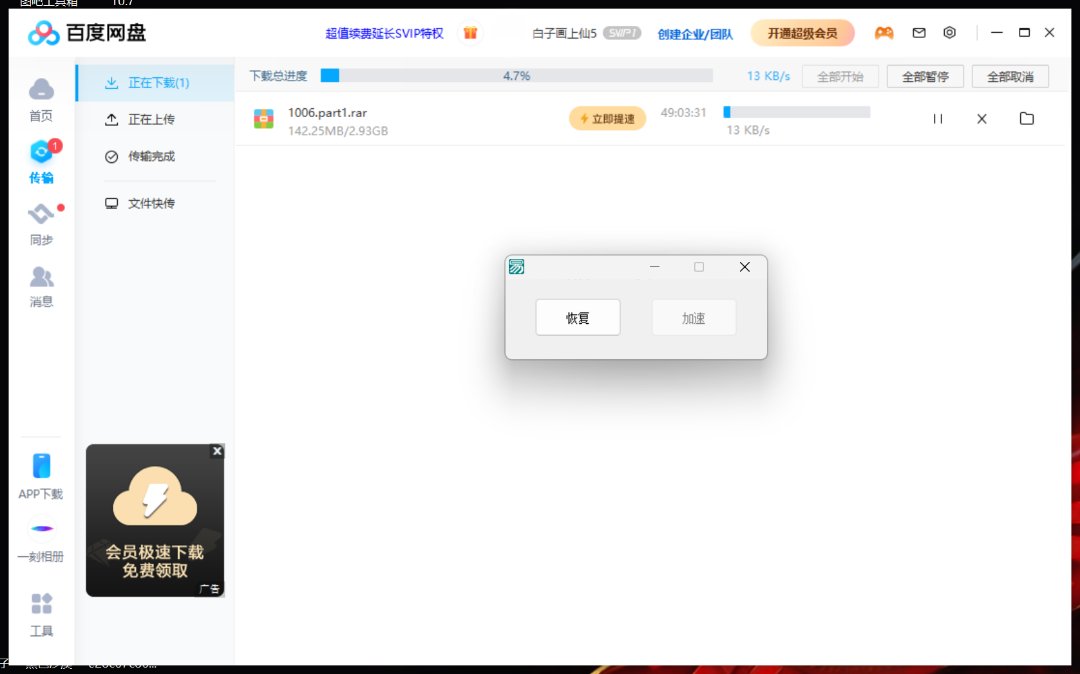
Task: Click the 立即提速 speed-up button
Action: click(x=608, y=119)
